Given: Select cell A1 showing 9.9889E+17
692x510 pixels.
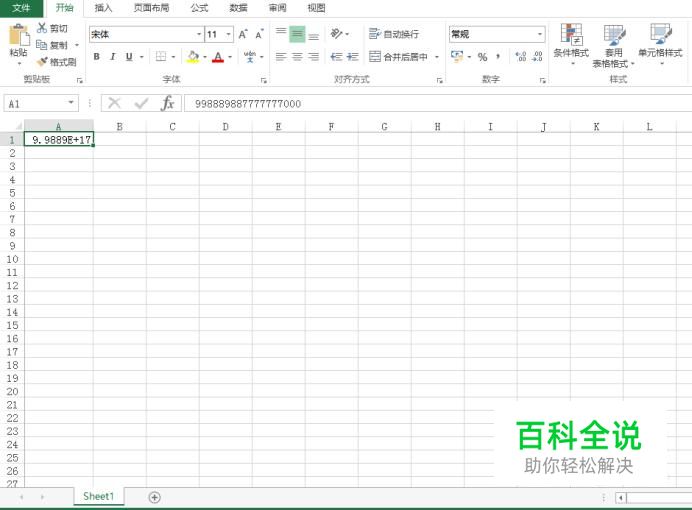Looking at the screenshot, I should pos(59,140).
